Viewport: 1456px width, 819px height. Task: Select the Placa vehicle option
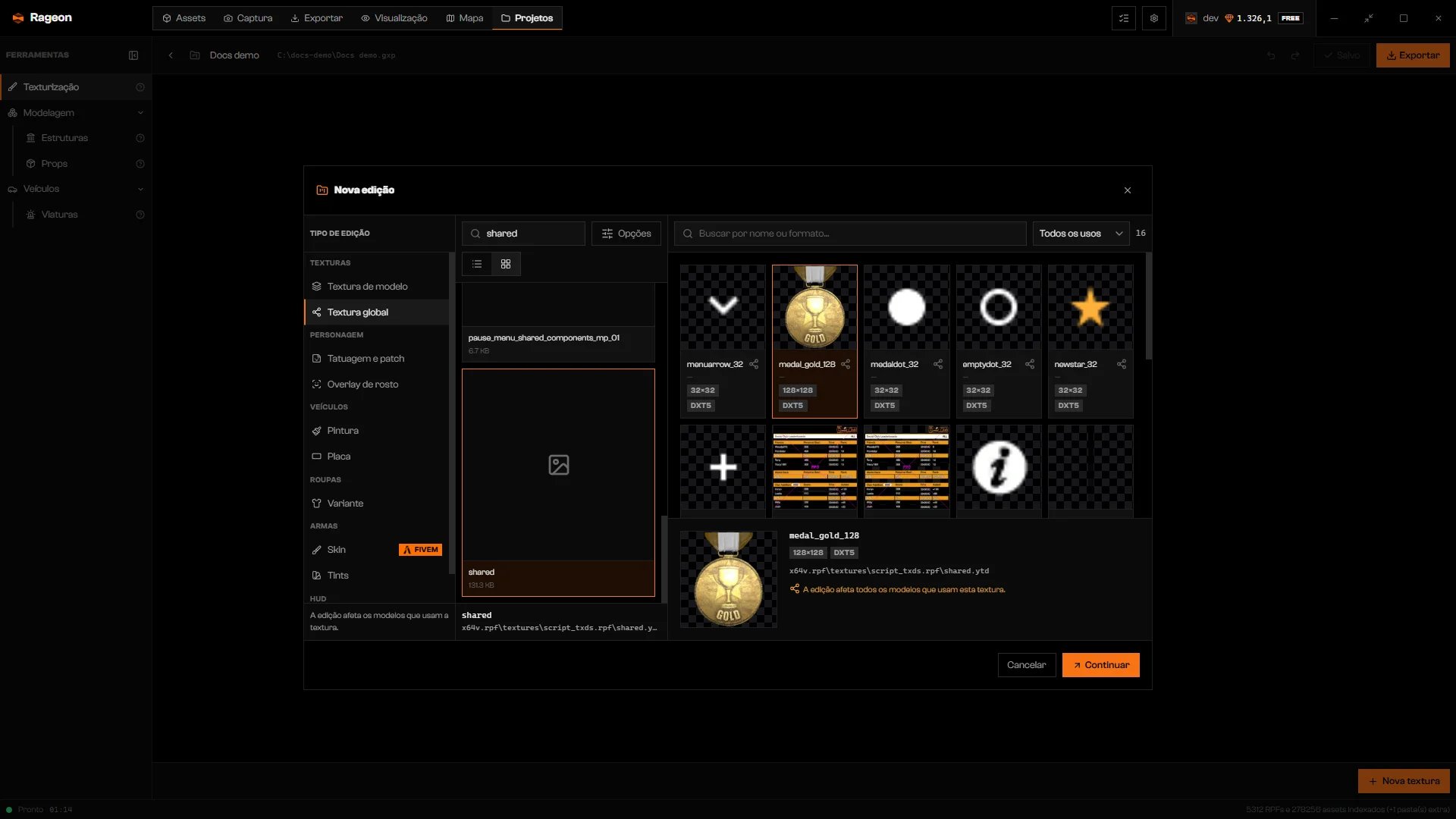click(x=376, y=457)
